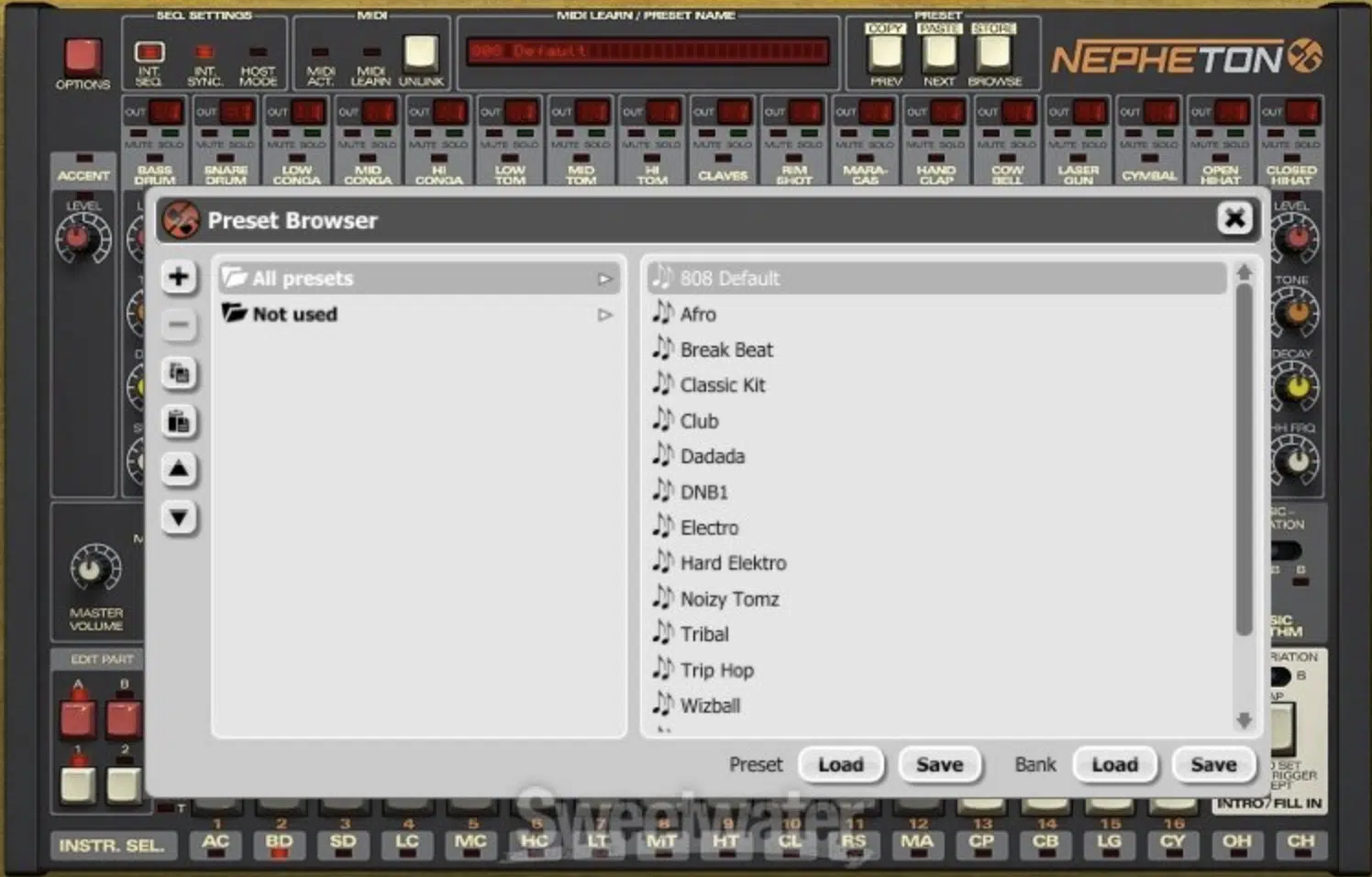Click the BROWSE preset button
Screen dimensions: 1372x877
coord(993,53)
